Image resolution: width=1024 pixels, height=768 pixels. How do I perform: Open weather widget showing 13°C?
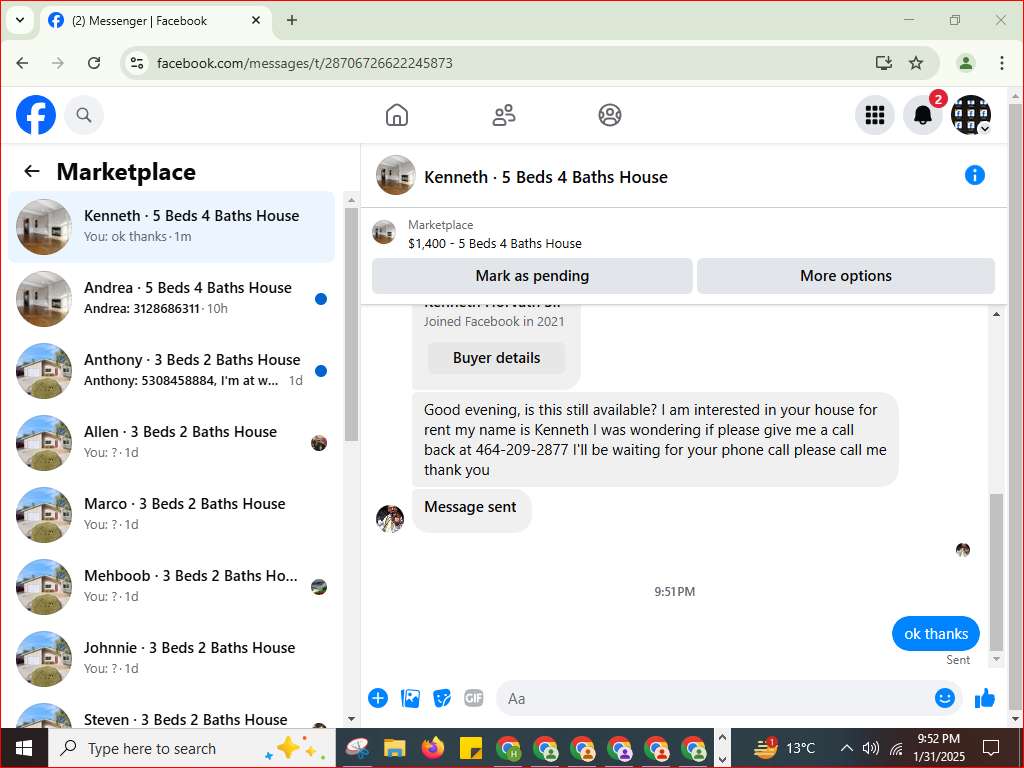[x=784, y=748]
